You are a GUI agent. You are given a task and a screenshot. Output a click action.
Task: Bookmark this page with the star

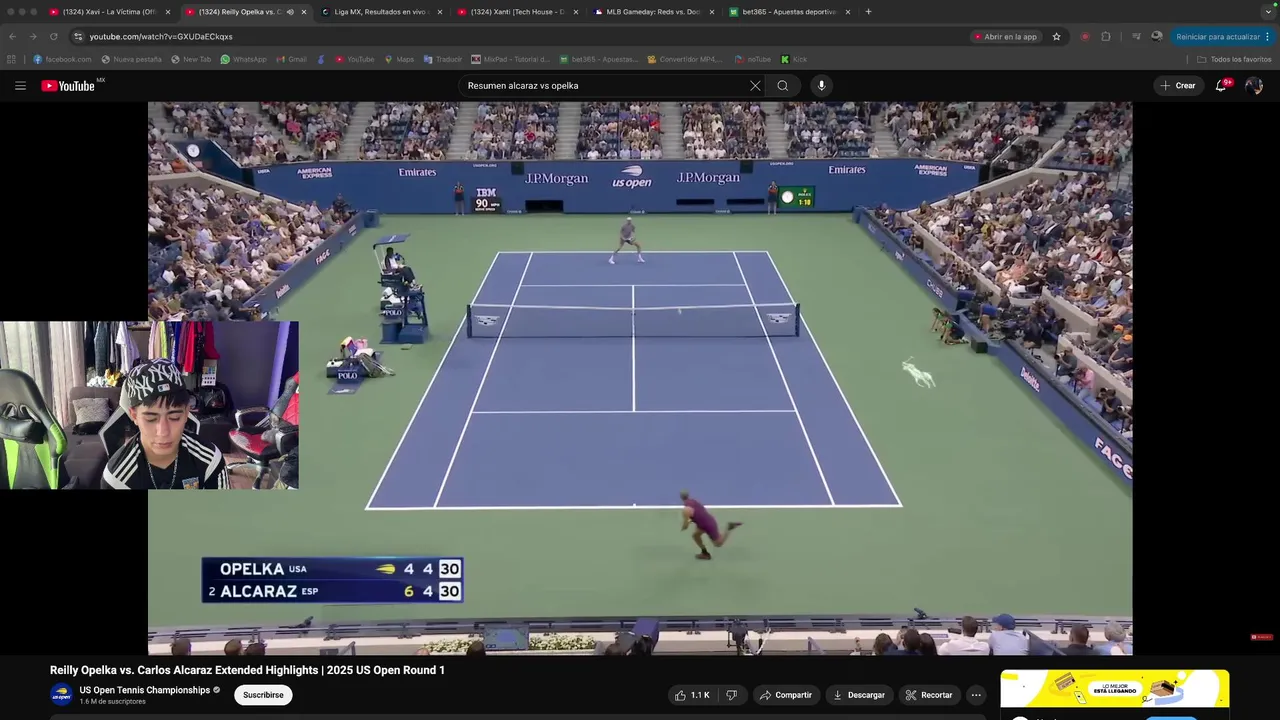1056,37
